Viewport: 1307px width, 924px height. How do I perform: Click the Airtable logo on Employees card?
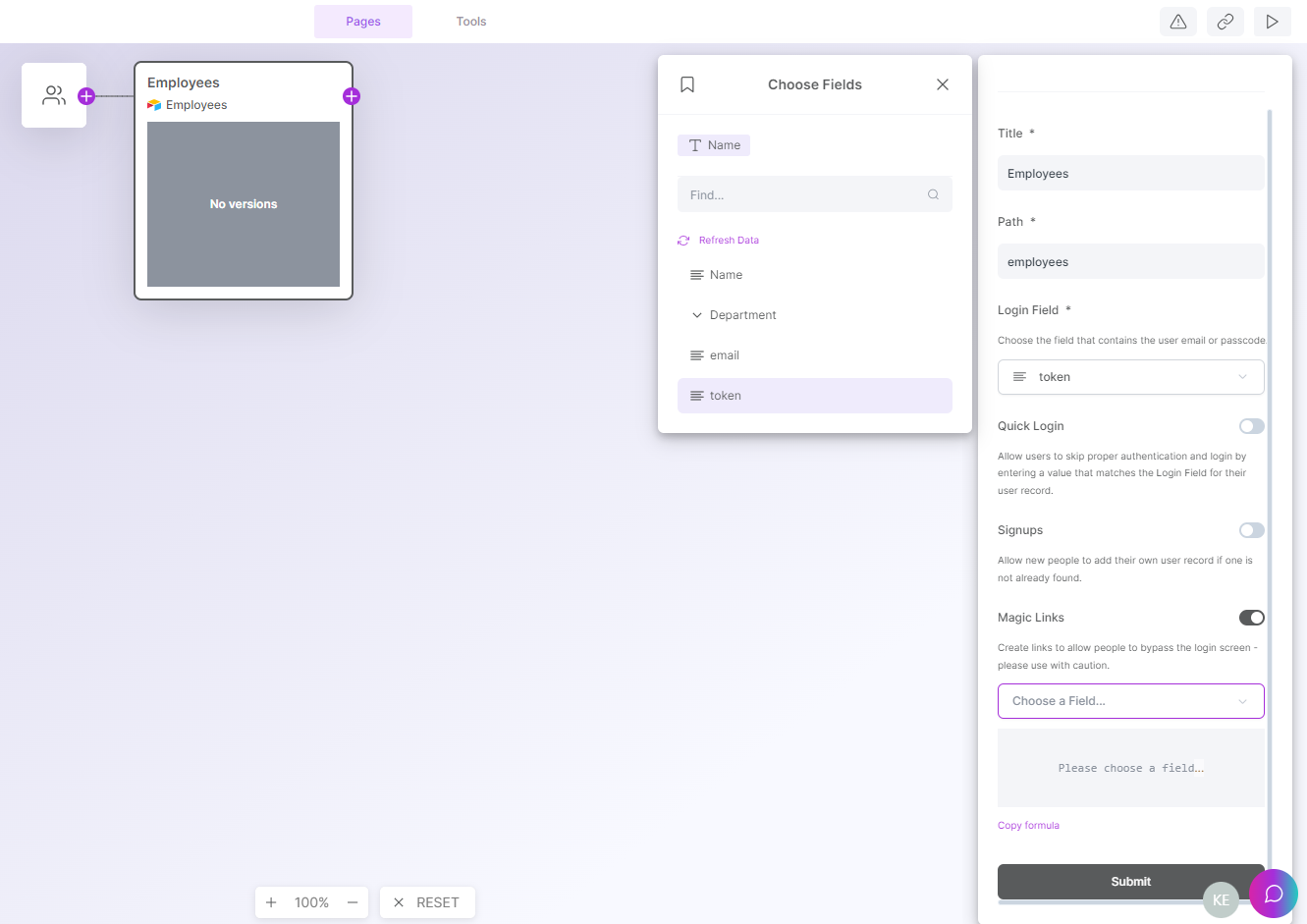[x=154, y=105]
